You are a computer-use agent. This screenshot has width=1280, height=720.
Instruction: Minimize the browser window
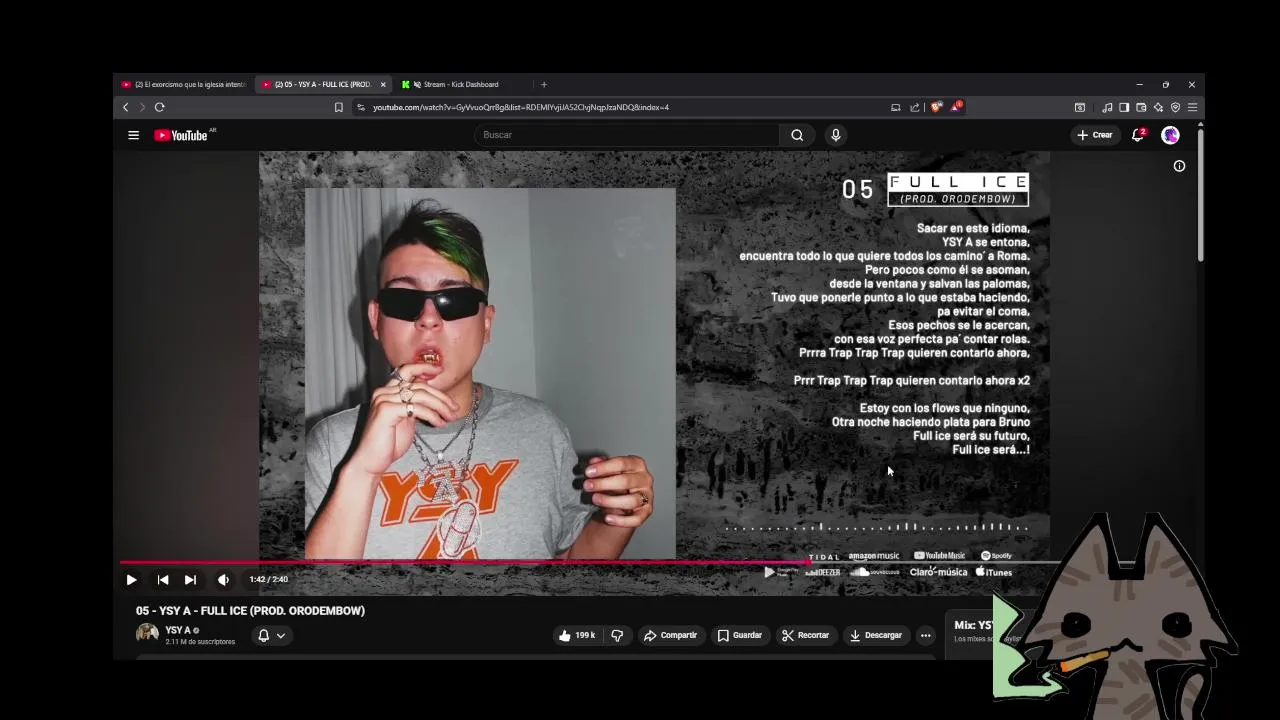click(x=1139, y=84)
